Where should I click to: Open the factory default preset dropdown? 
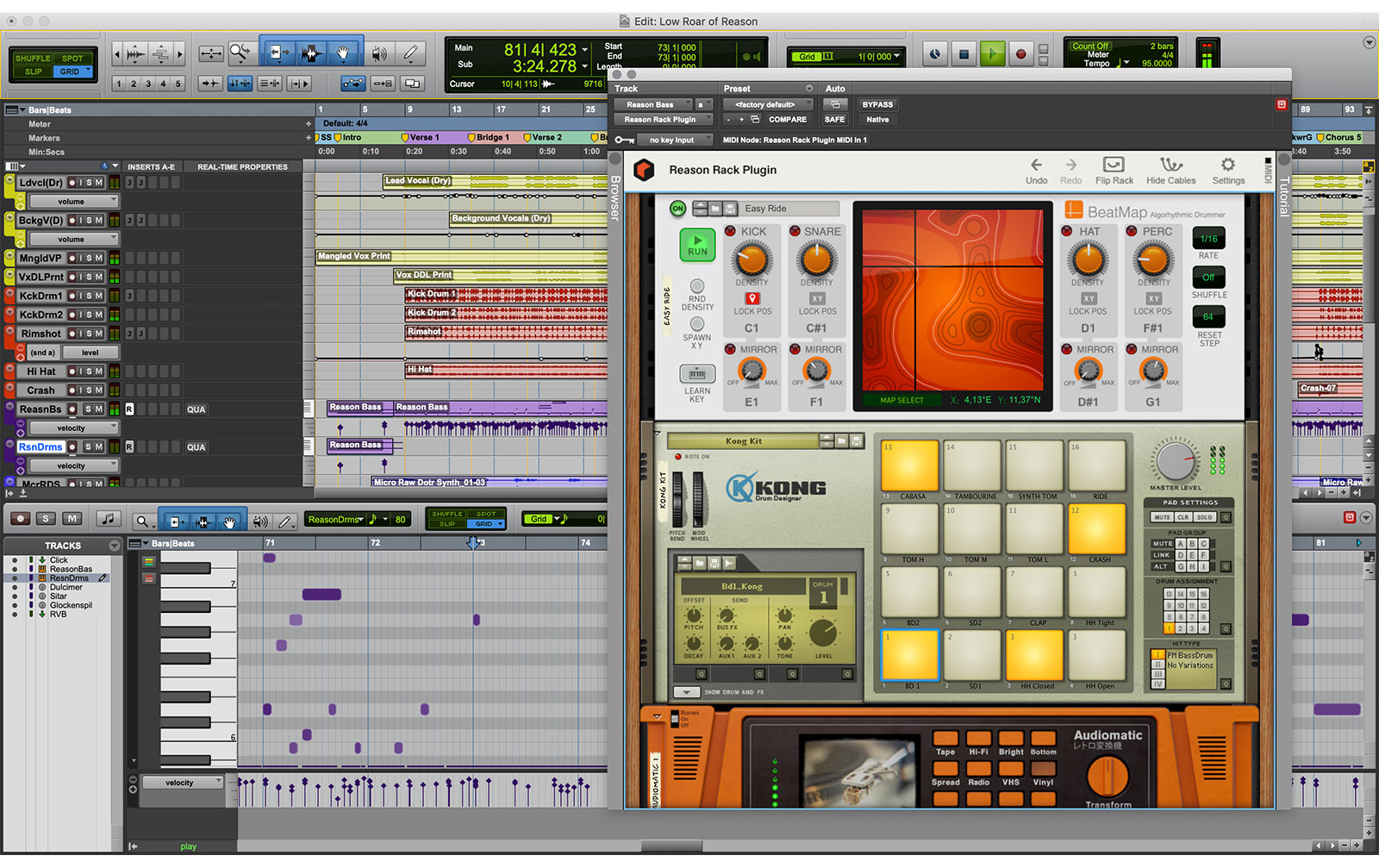click(767, 104)
